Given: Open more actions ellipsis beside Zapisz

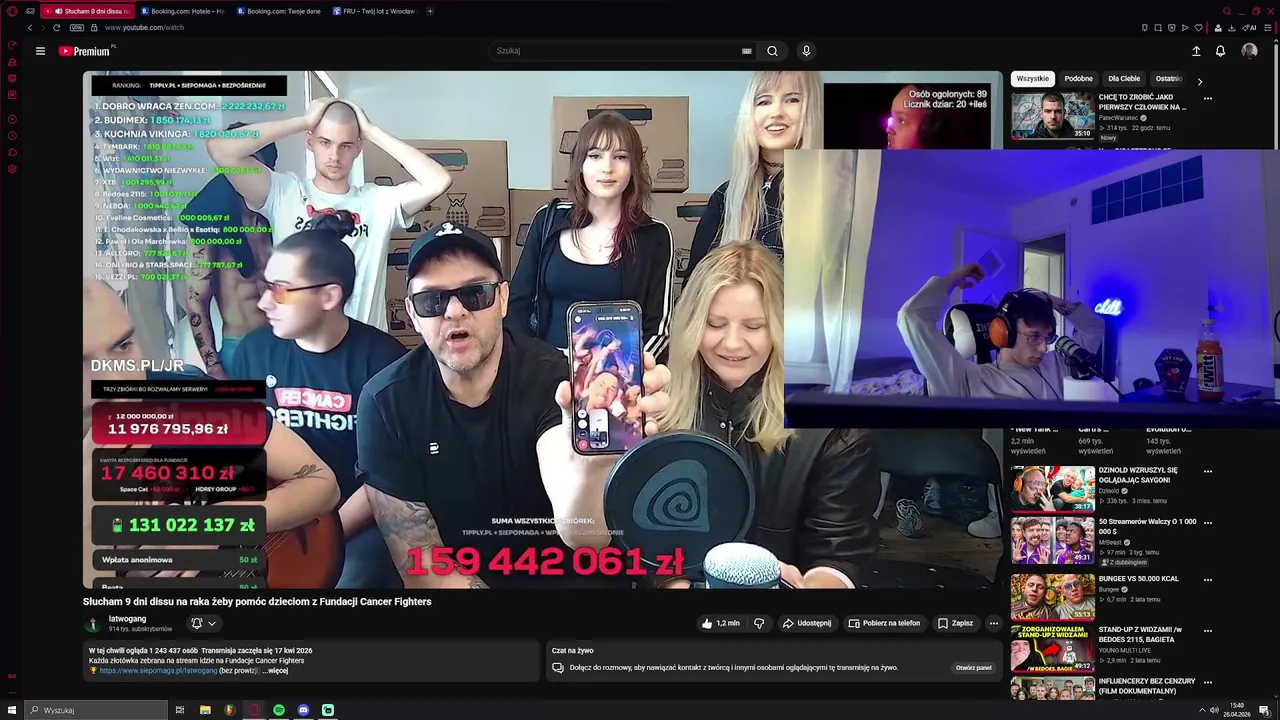Looking at the screenshot, I should [x=993, y=623].
